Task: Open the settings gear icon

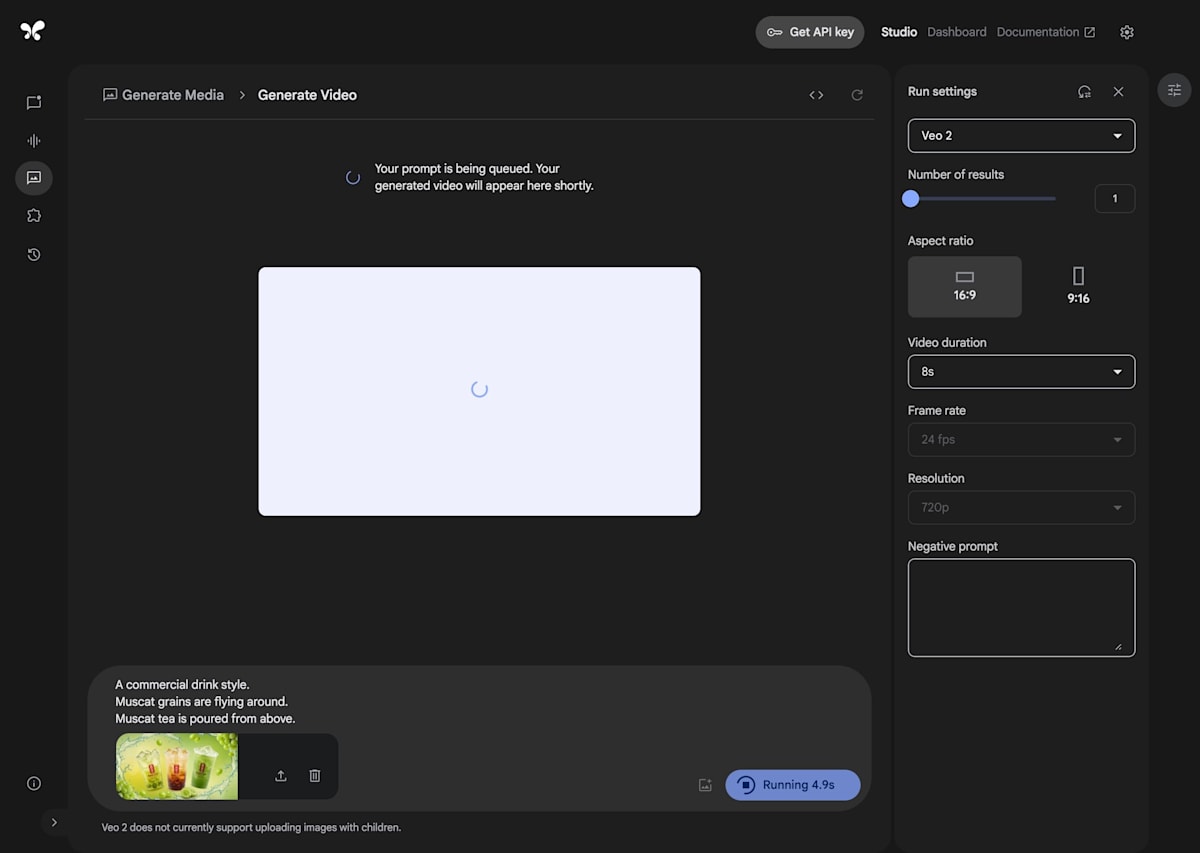Action: pos(1127,32)
